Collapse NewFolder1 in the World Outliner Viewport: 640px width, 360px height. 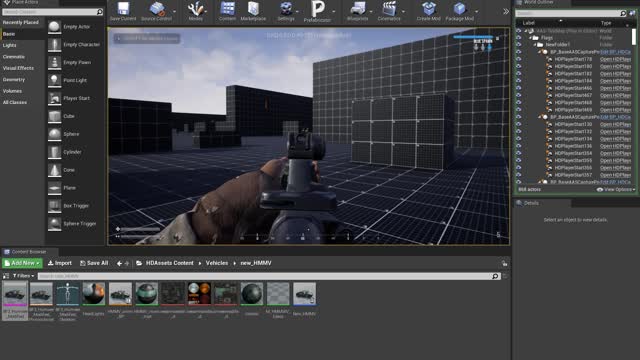tap(535, 44)
